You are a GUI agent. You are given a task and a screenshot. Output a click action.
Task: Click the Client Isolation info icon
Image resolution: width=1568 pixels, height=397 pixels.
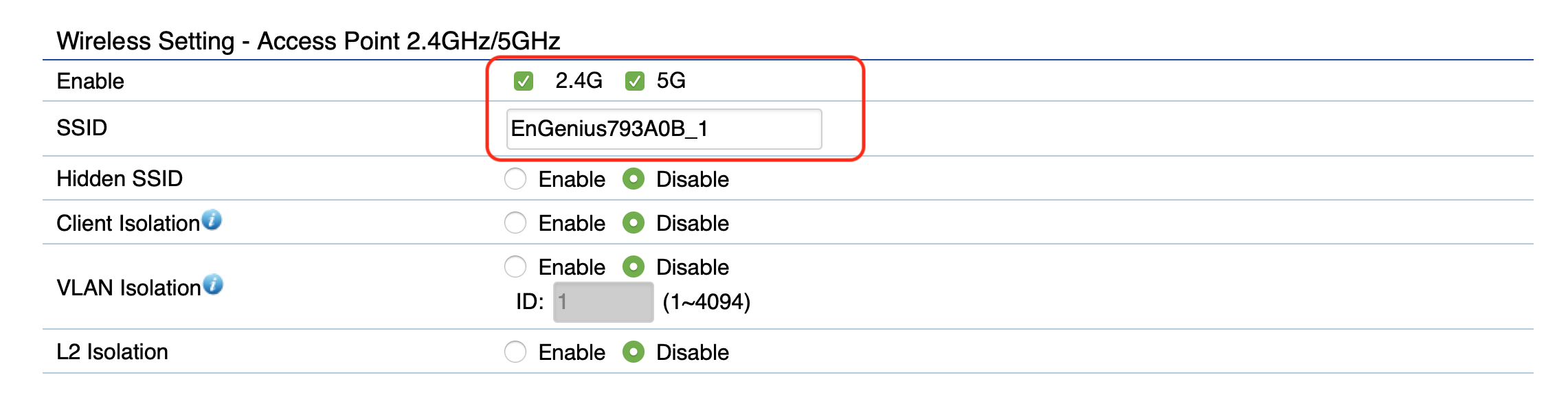tap(212, 220)
